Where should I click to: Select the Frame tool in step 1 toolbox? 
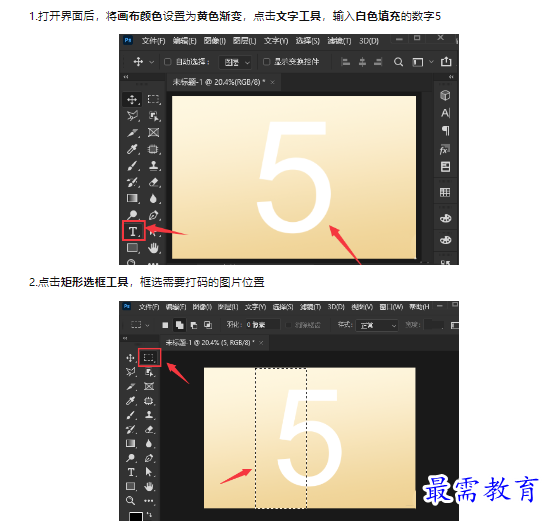153,133
